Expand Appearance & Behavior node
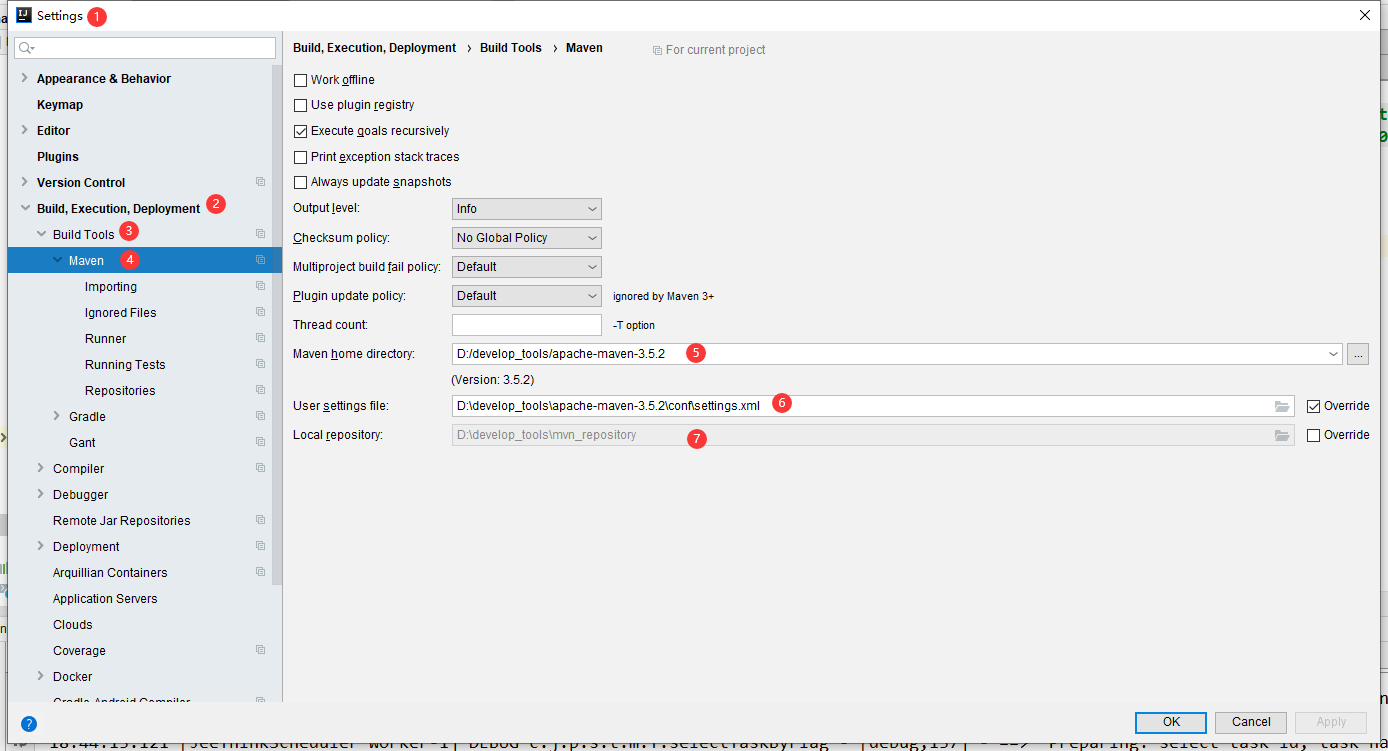Image resolution: width=1388 pixels, height=751 pixels. [x=24, y=78]
